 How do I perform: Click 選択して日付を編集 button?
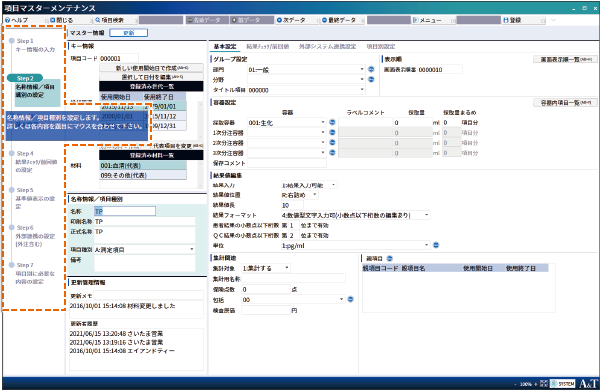coord(152,77)
